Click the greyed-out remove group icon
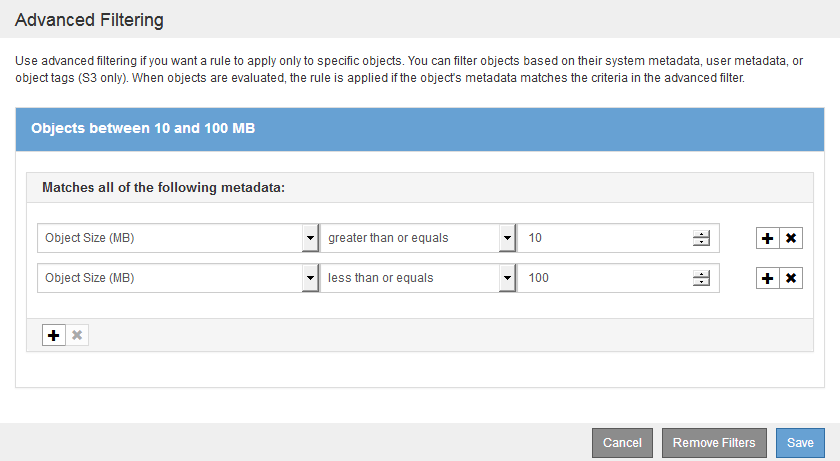Screen dimensions: 840x461 (77, 335)
